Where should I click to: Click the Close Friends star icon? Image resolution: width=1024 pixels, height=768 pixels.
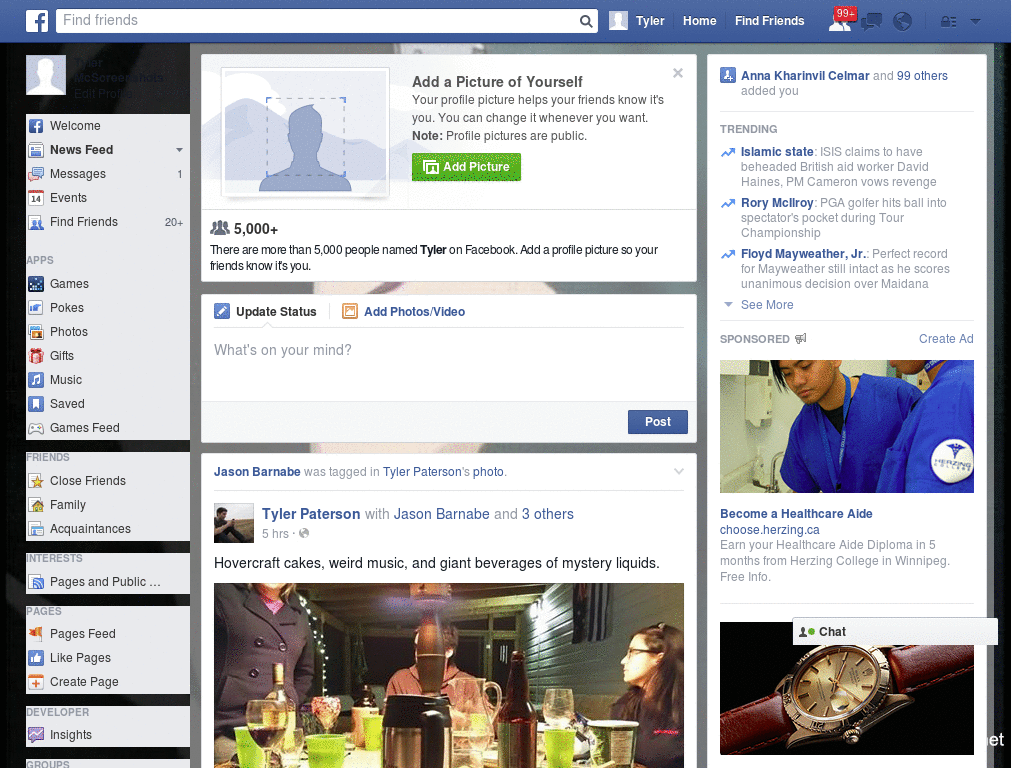click(36, 481)
